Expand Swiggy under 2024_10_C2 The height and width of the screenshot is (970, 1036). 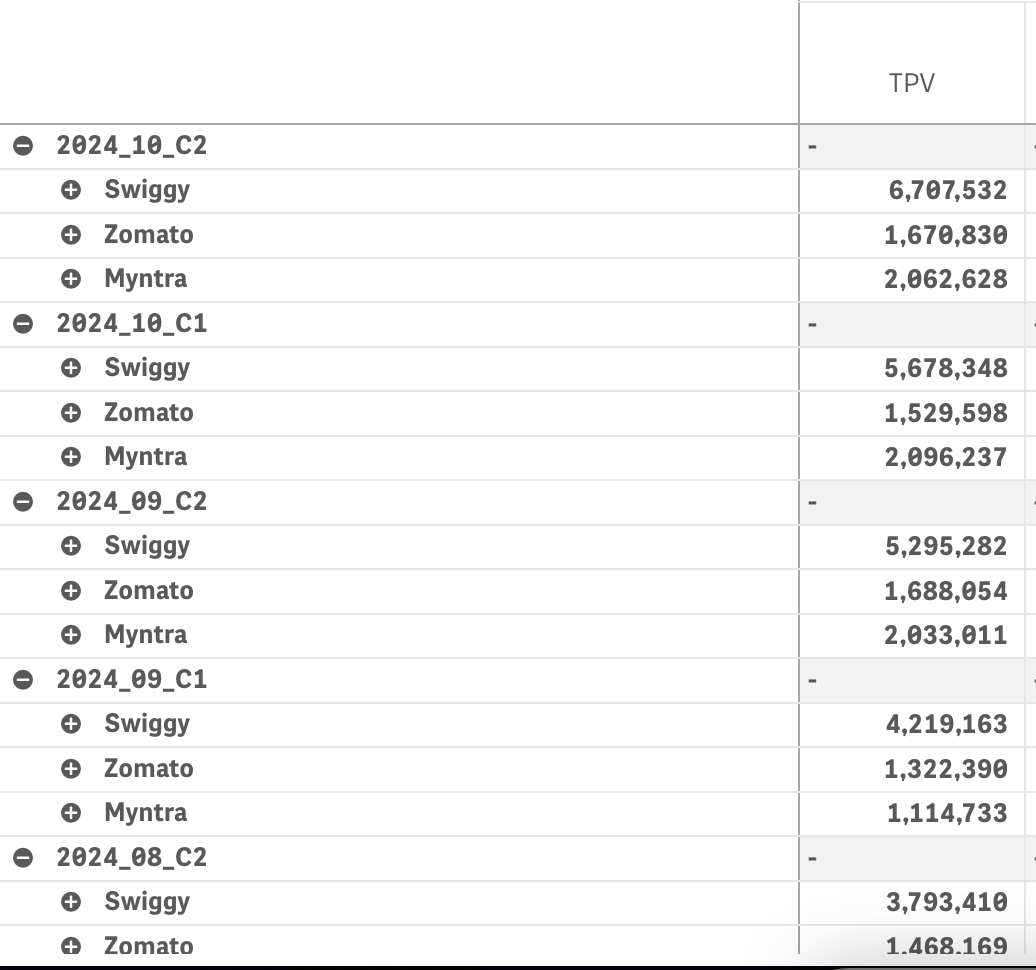71,190
